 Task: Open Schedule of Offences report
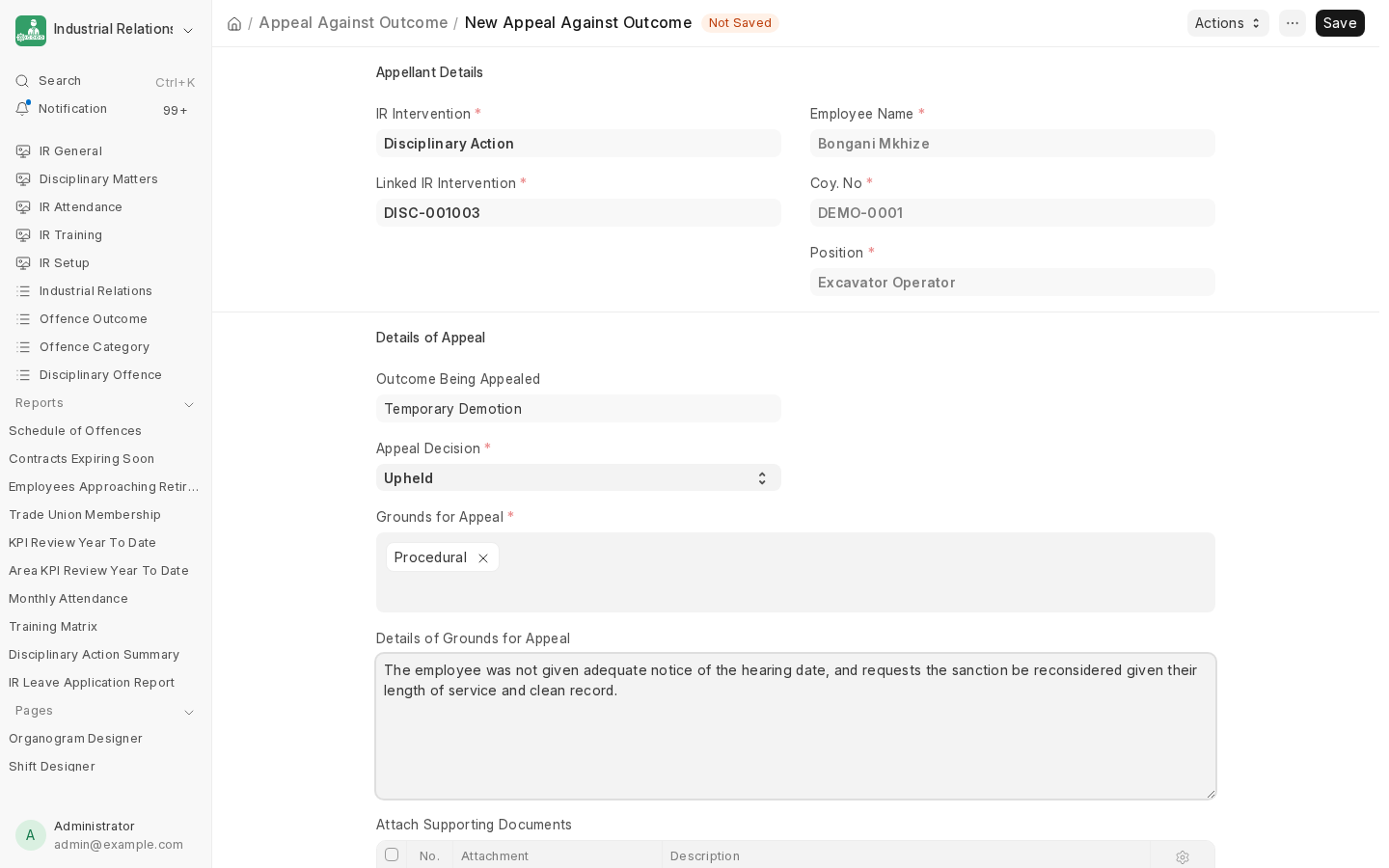pyautogui.click(x=75, y=431)
